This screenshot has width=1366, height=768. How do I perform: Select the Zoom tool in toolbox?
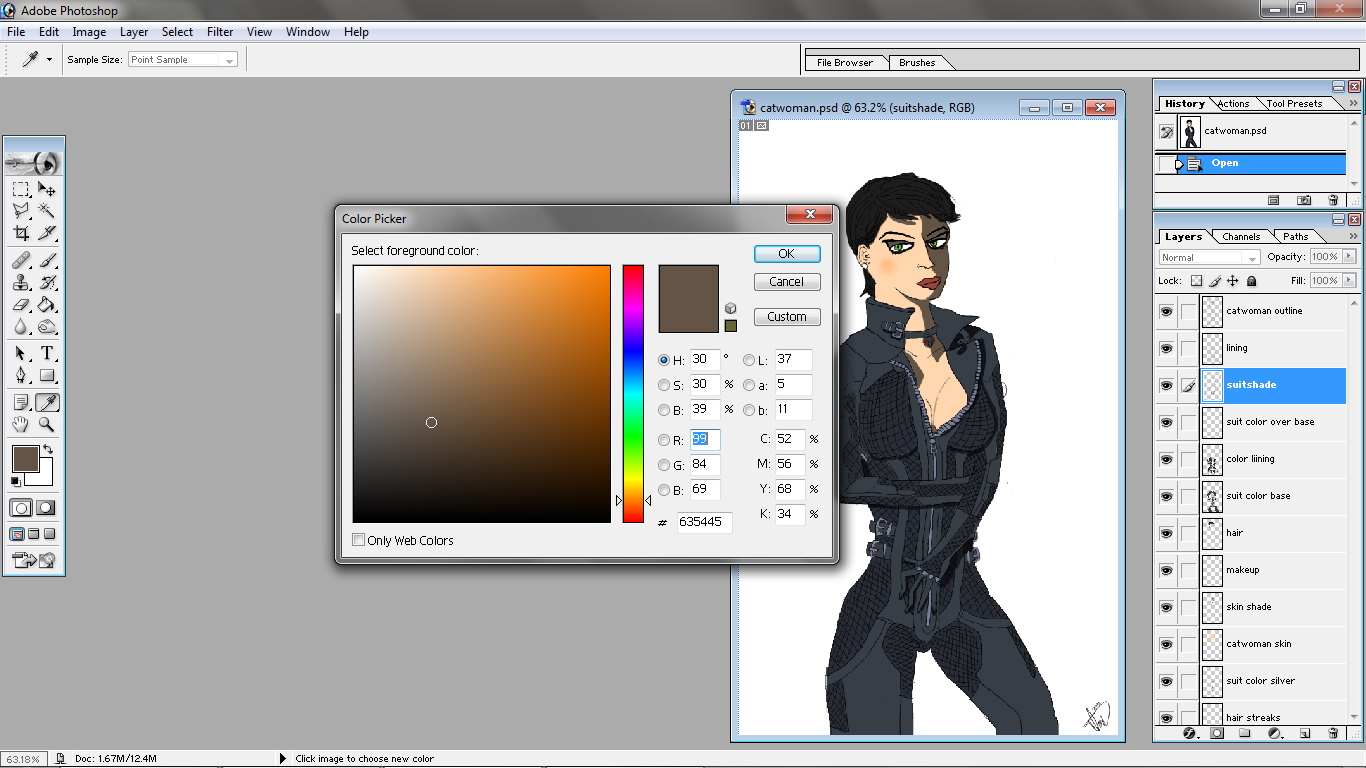(x=47, y=424)
